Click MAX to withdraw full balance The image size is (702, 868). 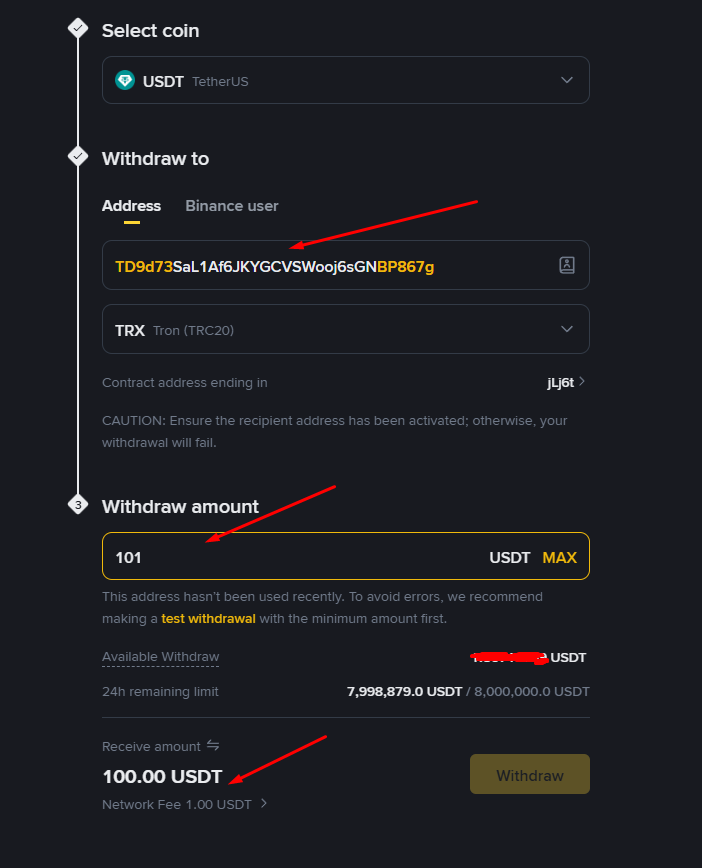click(559, 557)
